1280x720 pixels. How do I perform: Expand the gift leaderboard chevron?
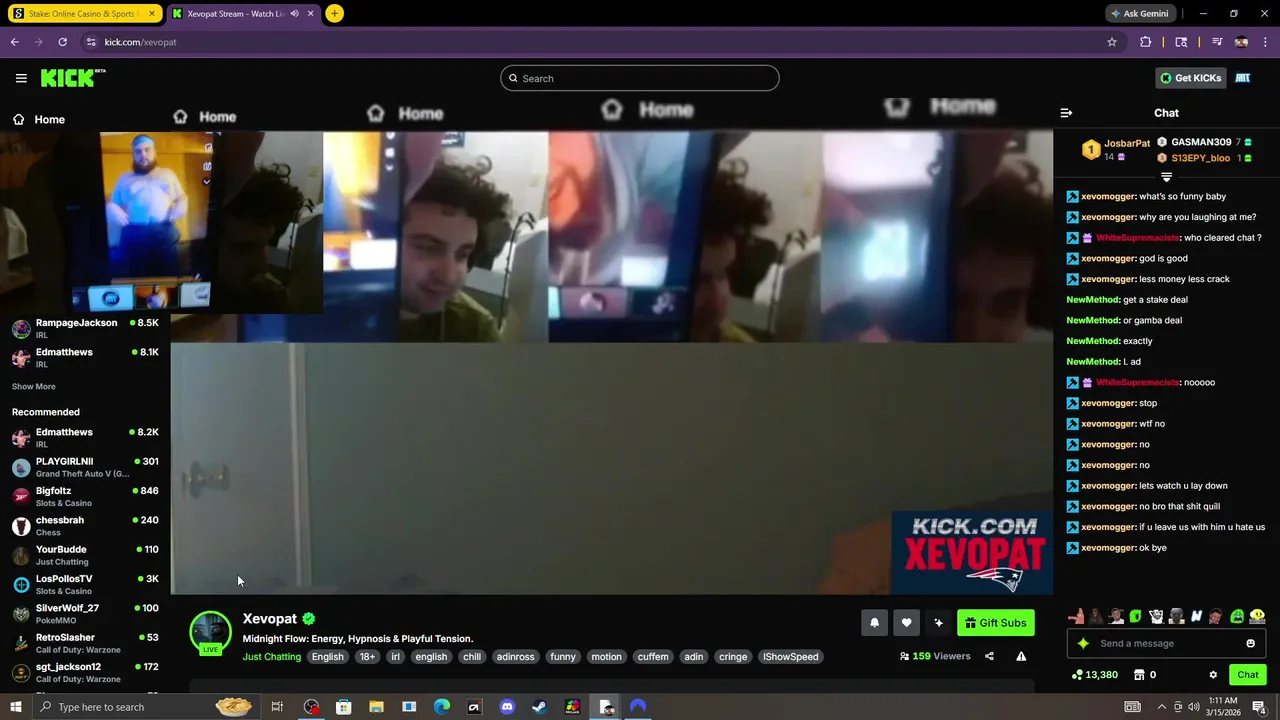(x=1166, y=177)
